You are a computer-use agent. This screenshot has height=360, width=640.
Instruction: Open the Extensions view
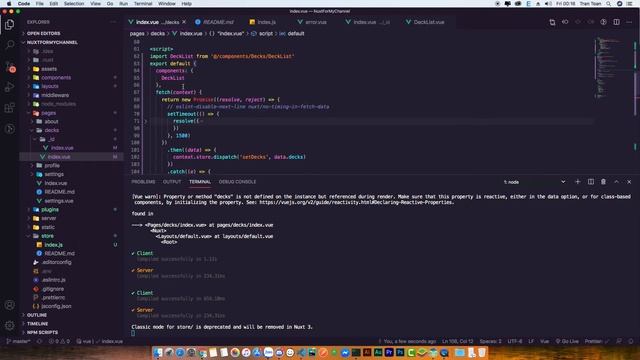coord(9,108)
